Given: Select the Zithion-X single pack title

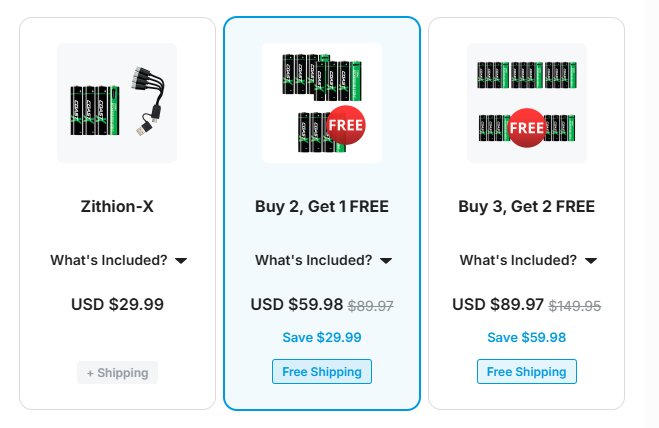Looking at the screenshot, I should pyautogui.click(x=117, y=208).
